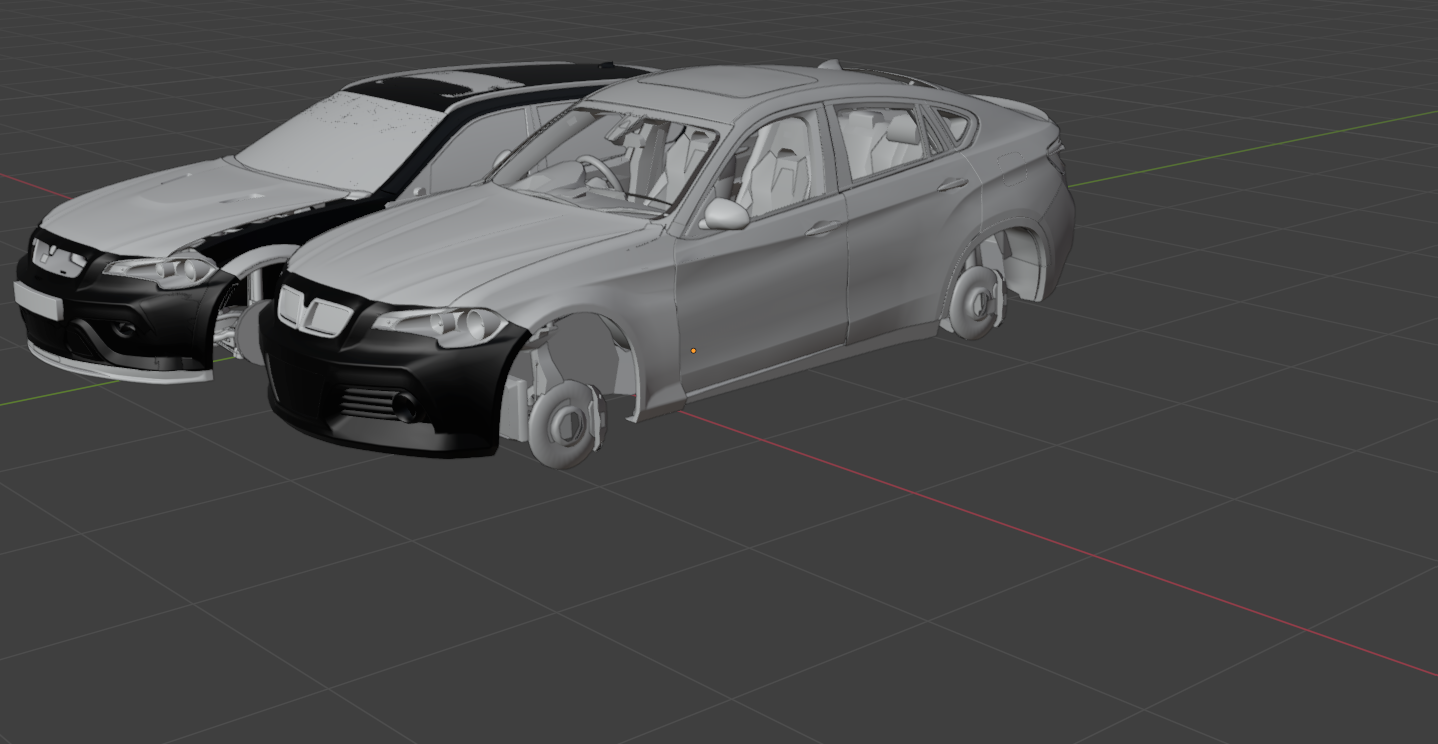The width and height of the screenshot is (1438, 744).
Task: Click the gray car's side mirror
Action: click(x=726, y=213)
